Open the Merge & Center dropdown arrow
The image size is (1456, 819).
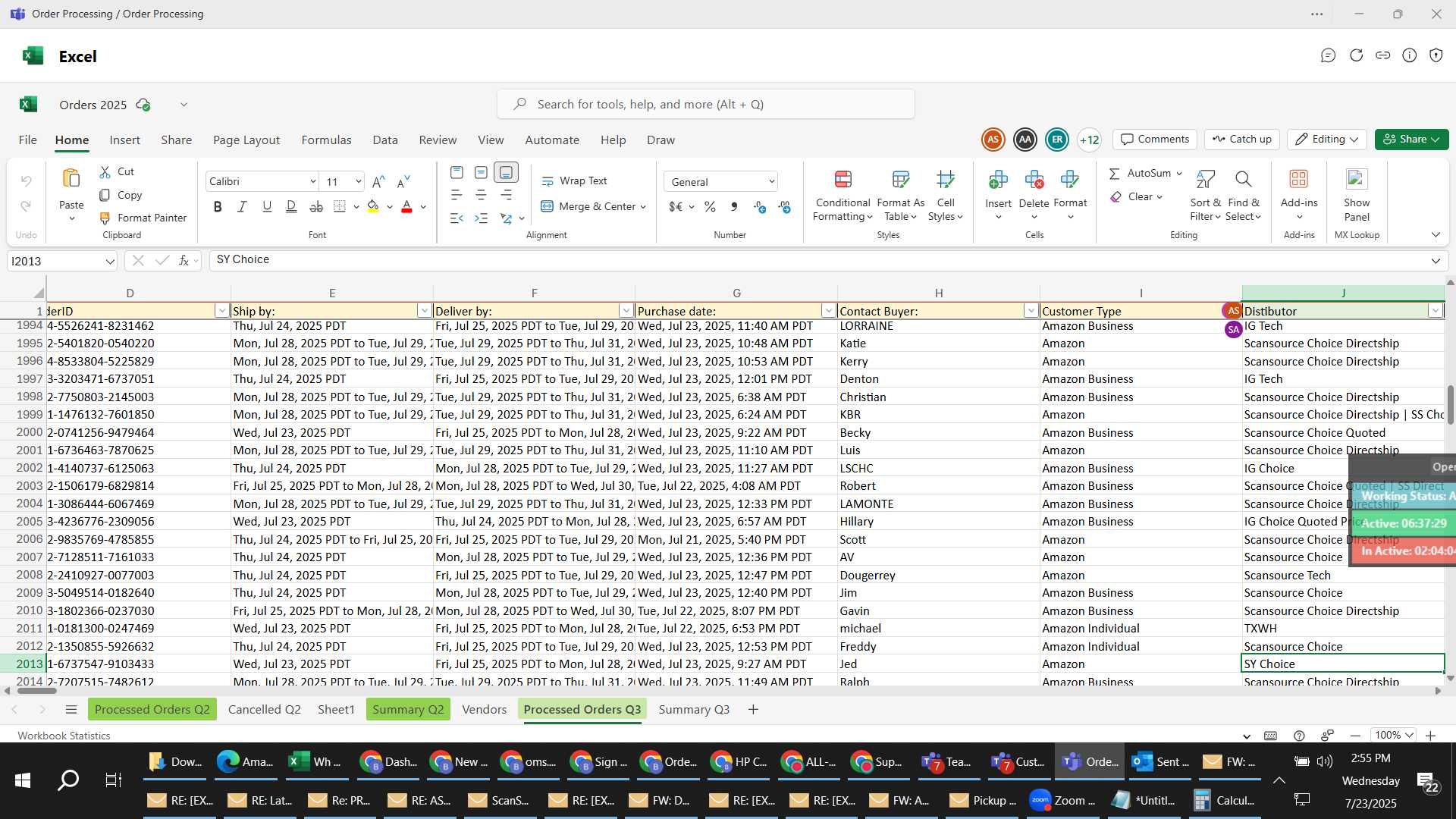pyautogui.click(x=643, y=206)
